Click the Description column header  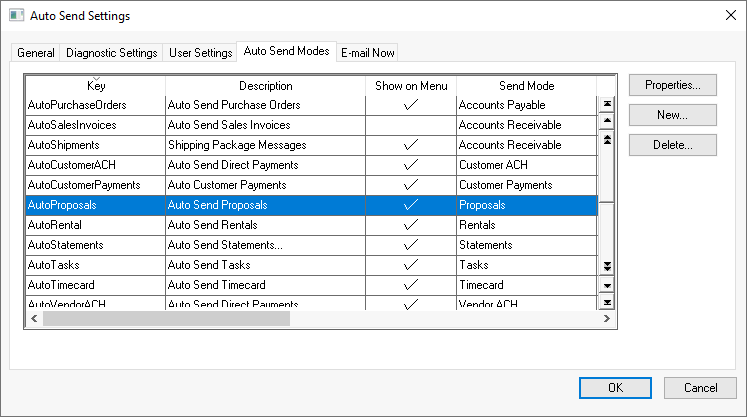[265, 86]
